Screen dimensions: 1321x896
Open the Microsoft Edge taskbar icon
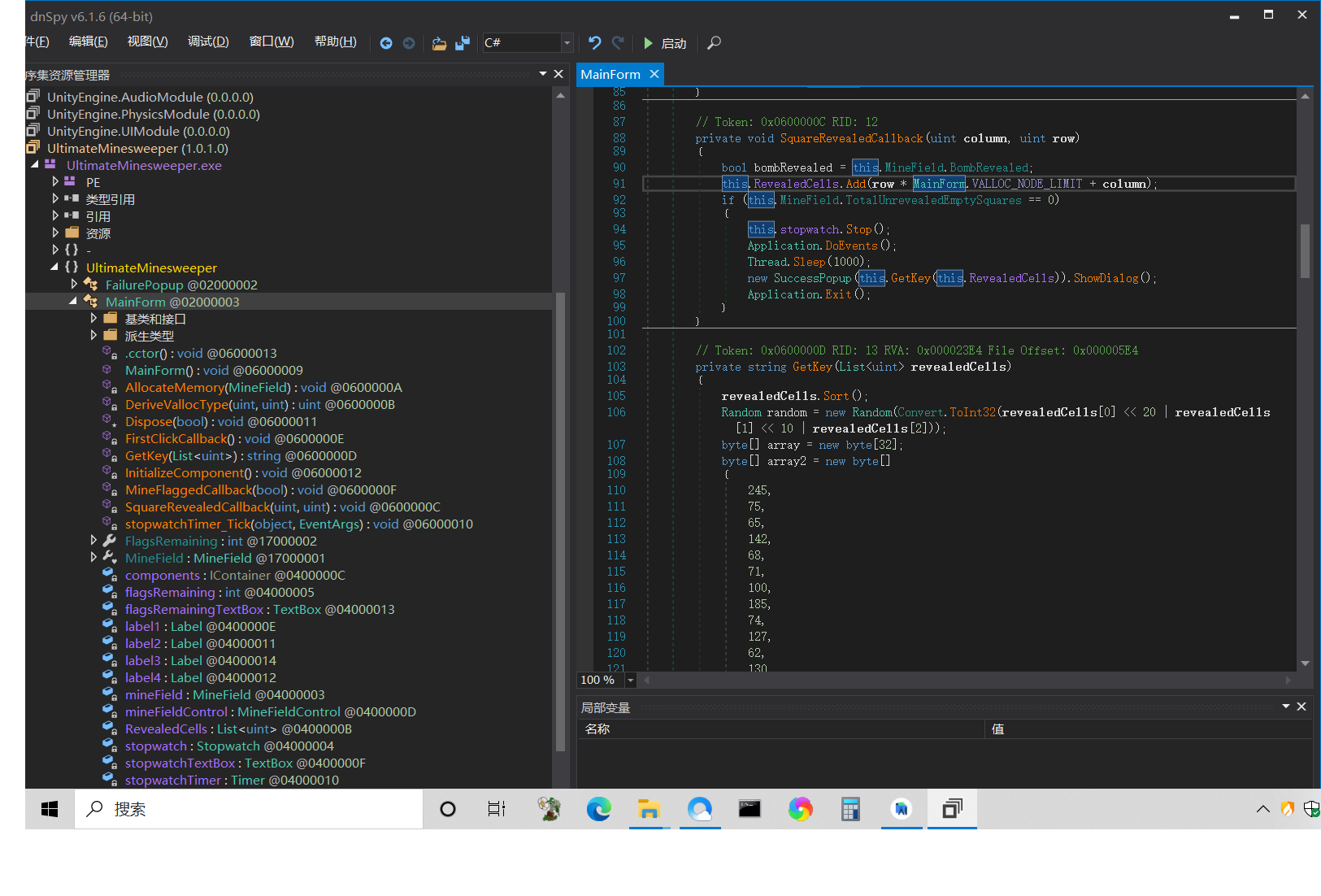(x=599, y=809)
